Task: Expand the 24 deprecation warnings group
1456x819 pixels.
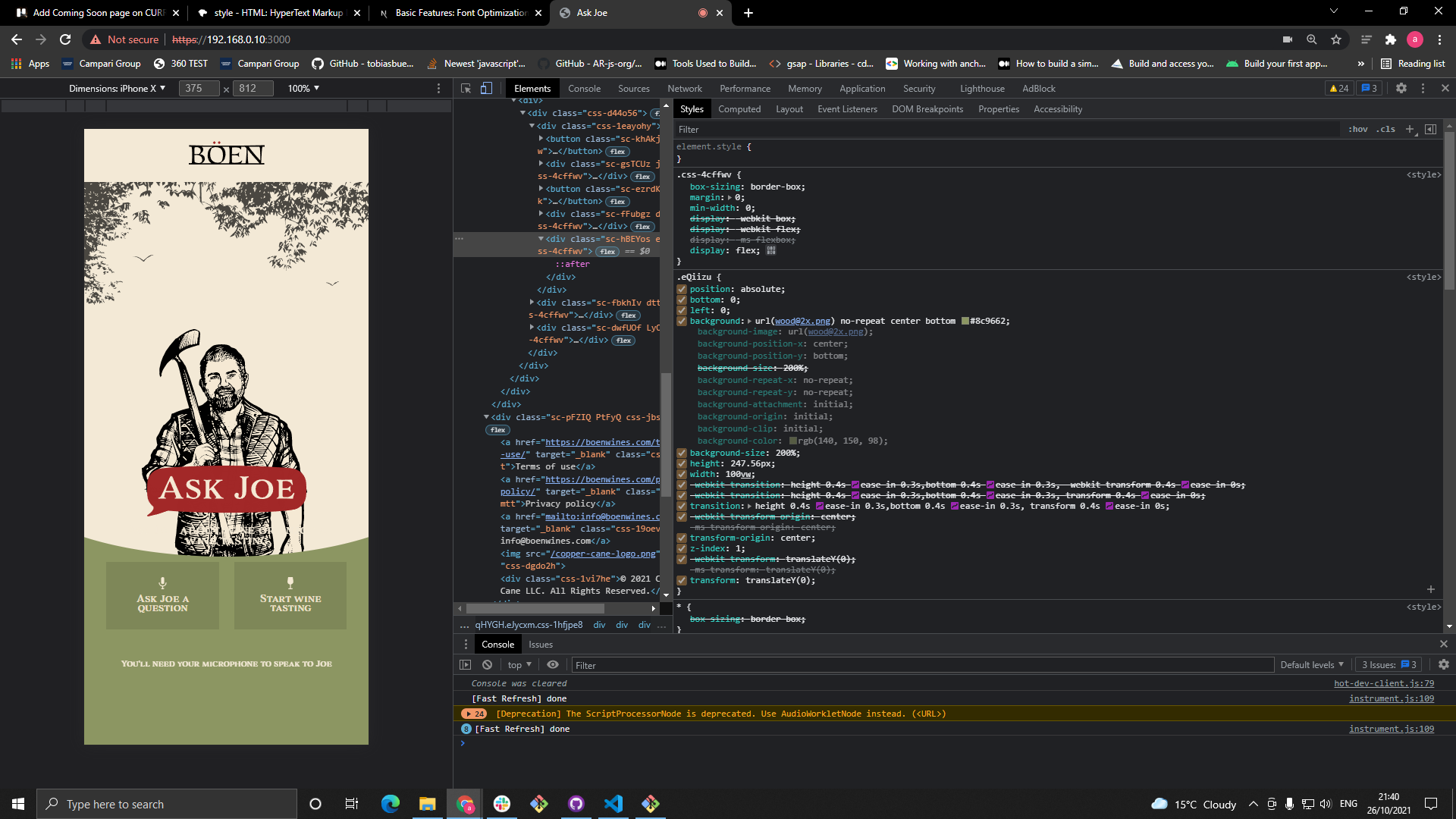Action: (x=475, y=714)
